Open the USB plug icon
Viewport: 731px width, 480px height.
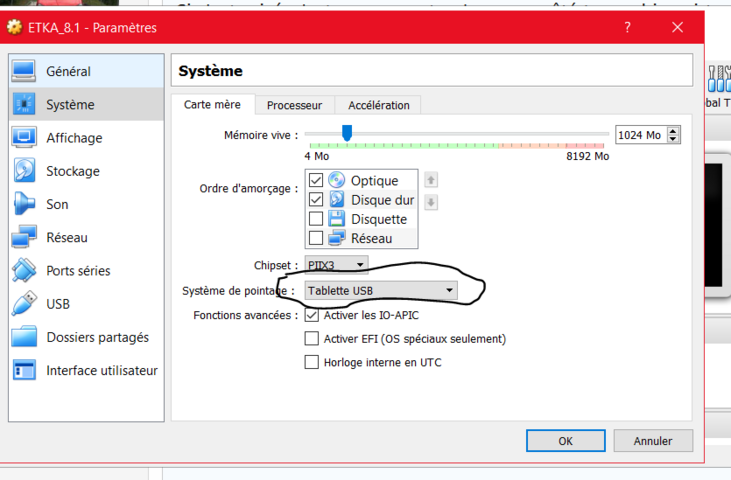tap(23, 303)
